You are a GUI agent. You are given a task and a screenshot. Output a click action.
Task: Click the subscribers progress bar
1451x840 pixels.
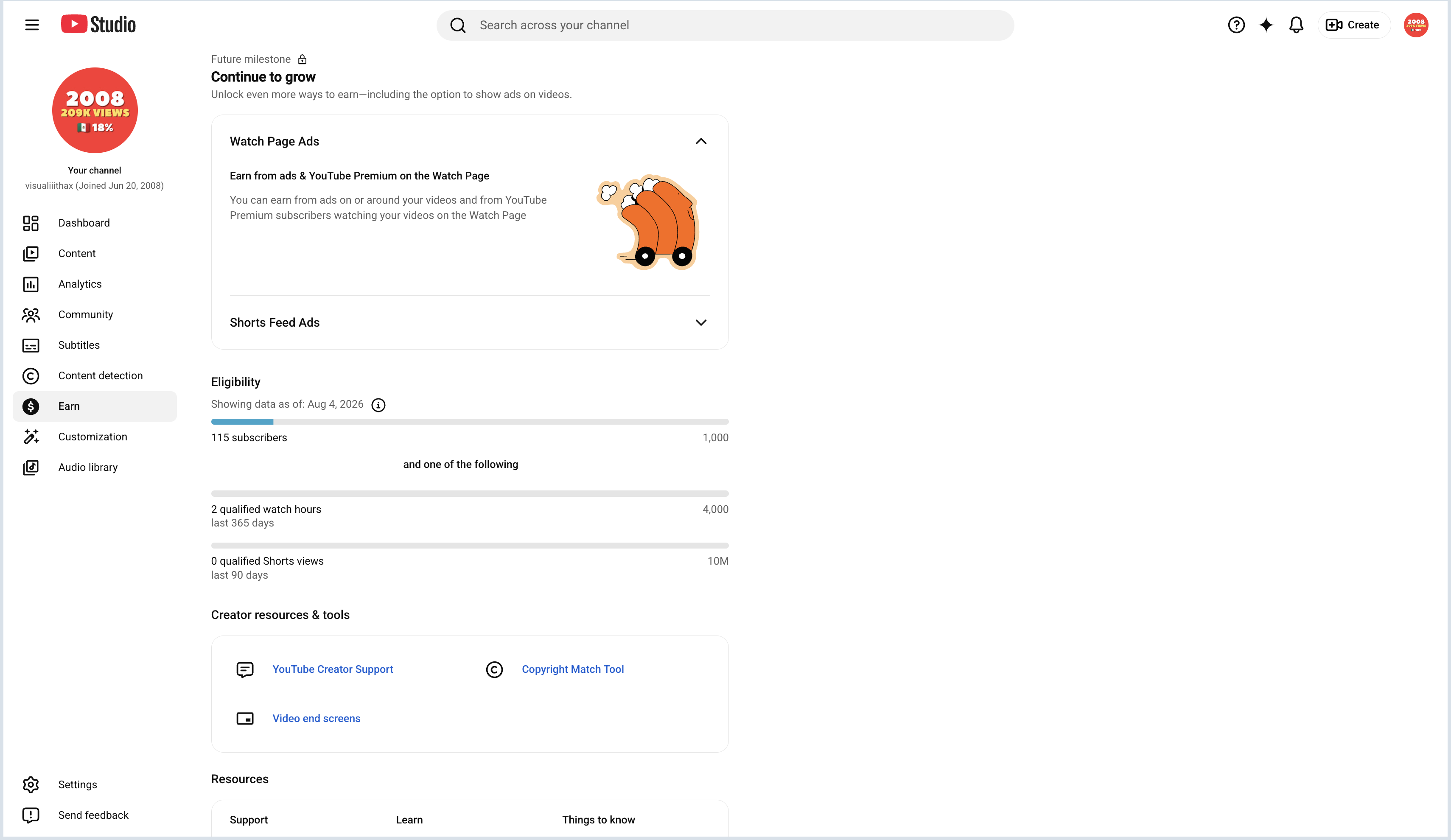pyautogui.click(x=470, y=421)
